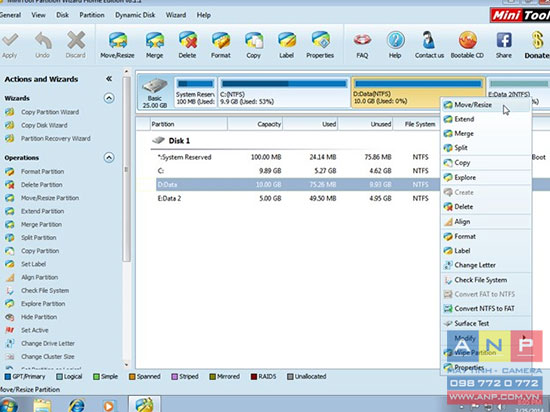Select System Reserved partition bar
The height and width of the screenshot is (412, 550).
tap(195, 93)
